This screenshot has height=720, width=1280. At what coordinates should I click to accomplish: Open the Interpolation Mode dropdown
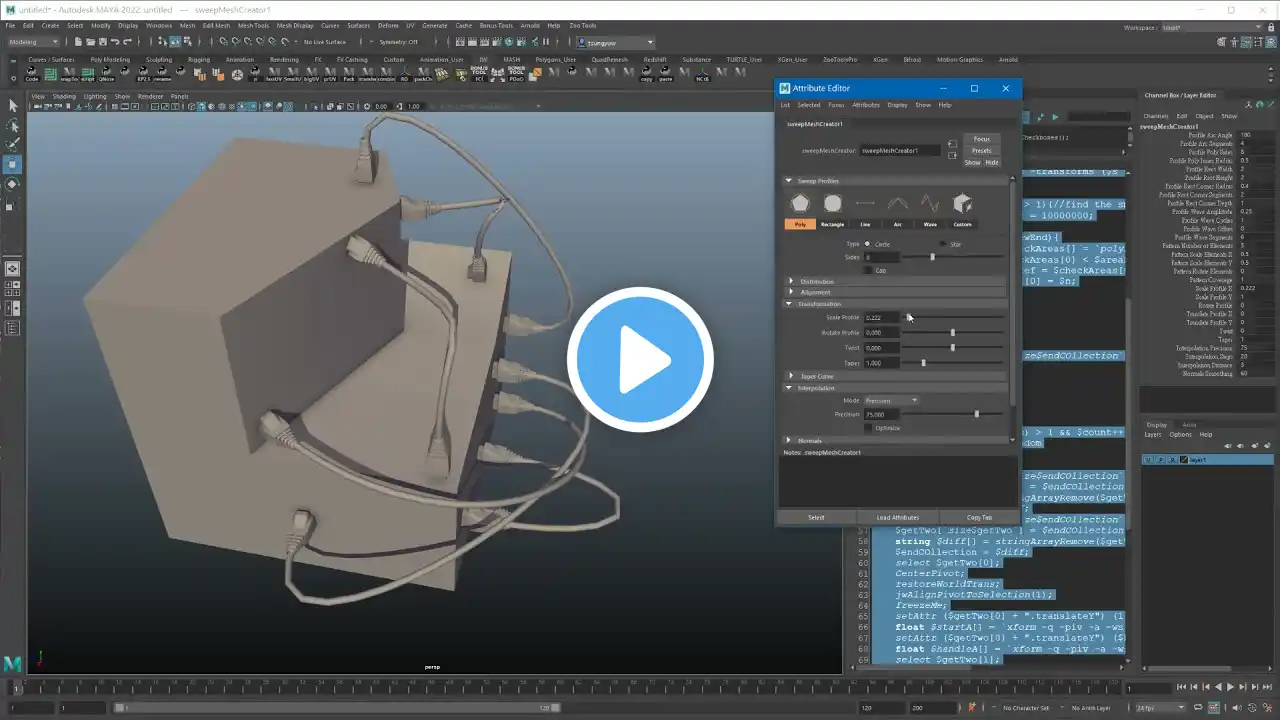pos(891,401)
